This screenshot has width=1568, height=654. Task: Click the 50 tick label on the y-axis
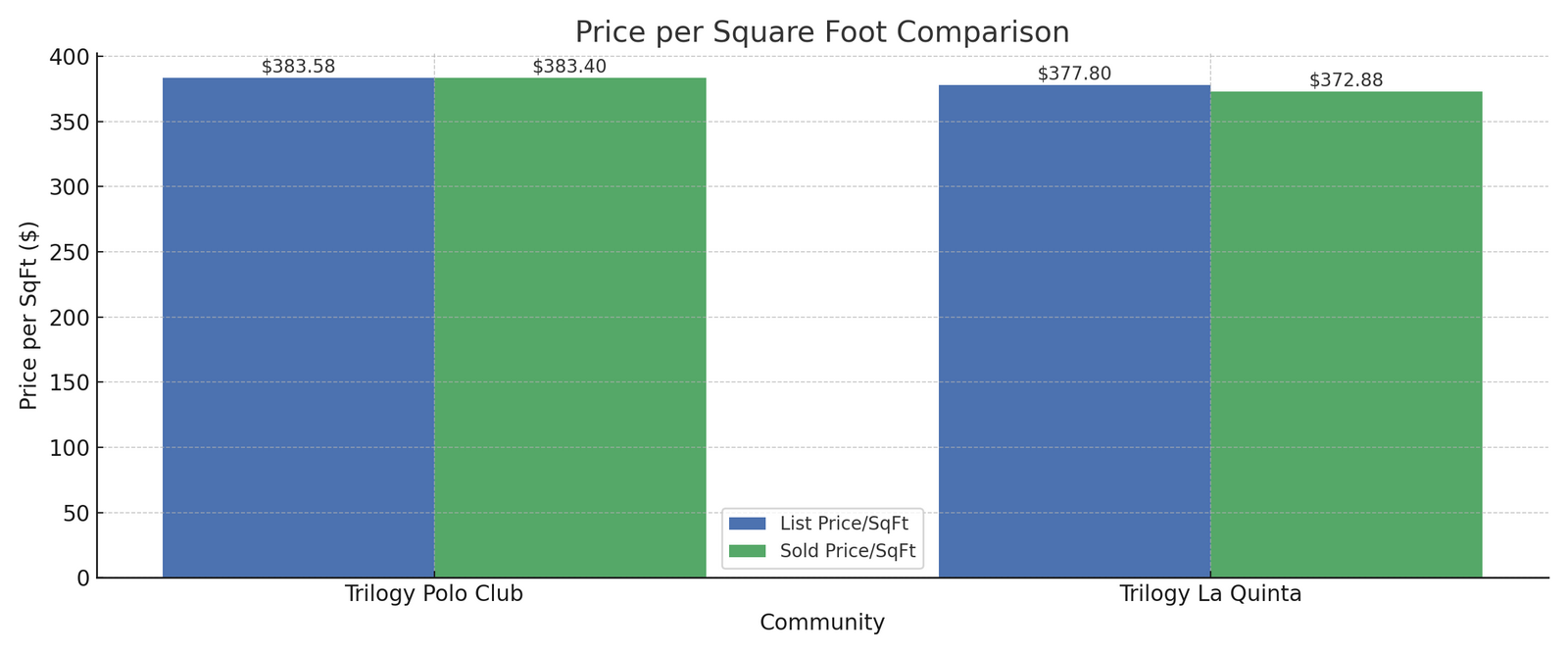click(x=77, y=513)
